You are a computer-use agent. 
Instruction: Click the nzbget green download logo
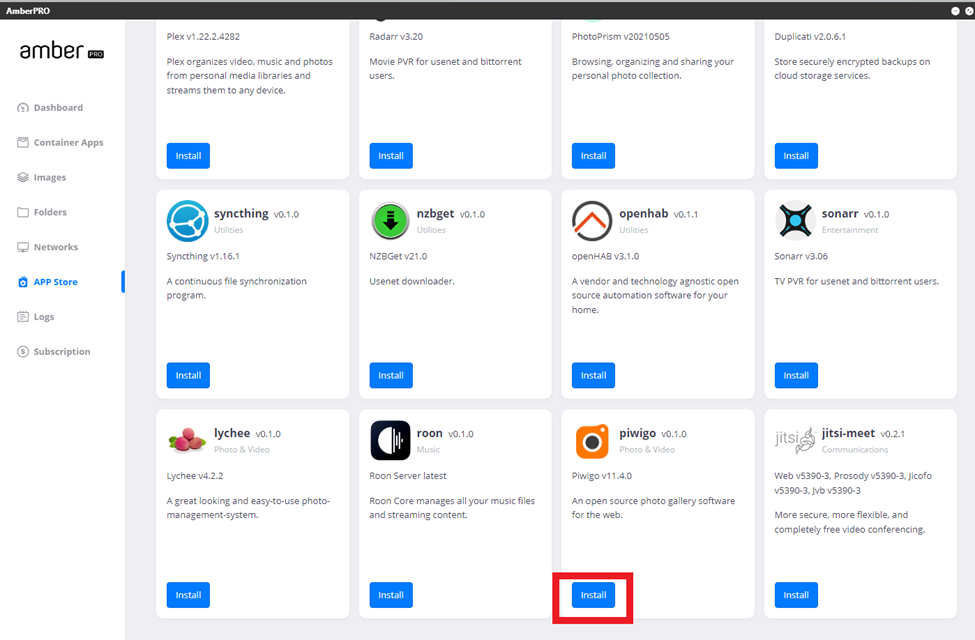390,221
